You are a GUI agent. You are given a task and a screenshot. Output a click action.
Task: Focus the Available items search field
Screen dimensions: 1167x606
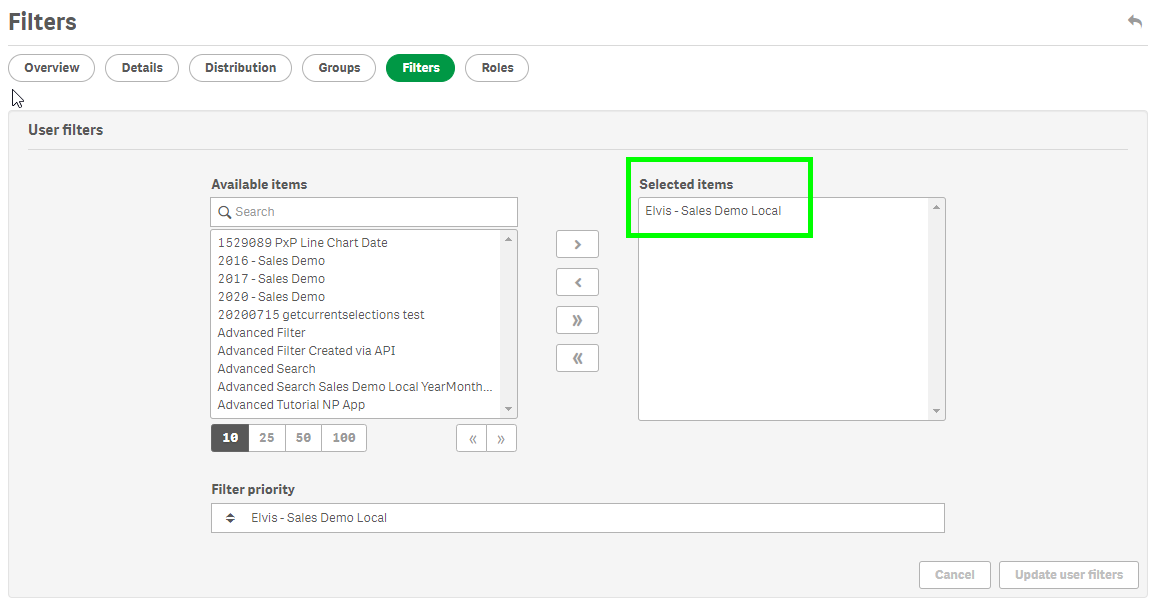(370, 212)
